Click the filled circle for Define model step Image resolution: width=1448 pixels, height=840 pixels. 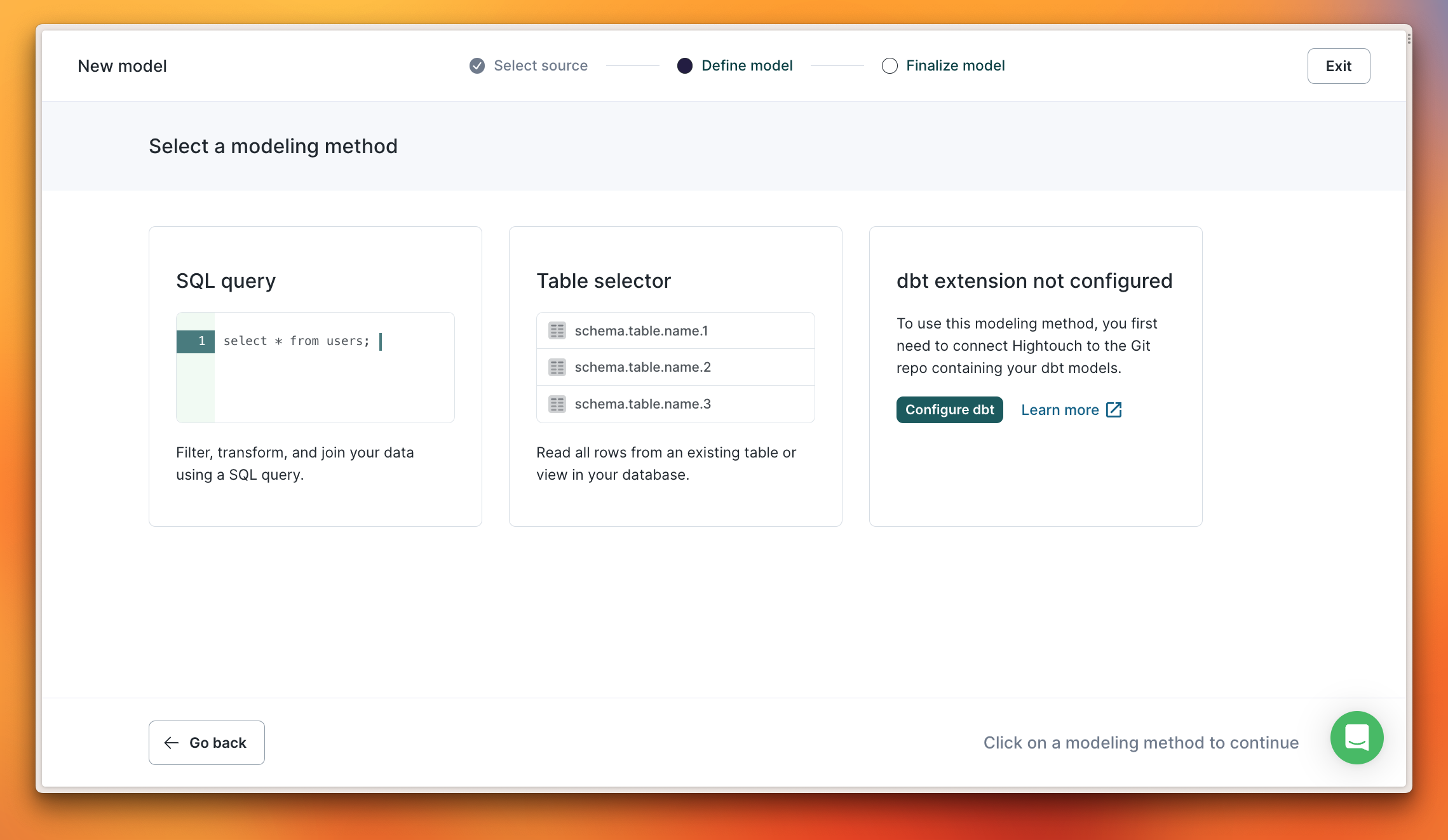685,66
